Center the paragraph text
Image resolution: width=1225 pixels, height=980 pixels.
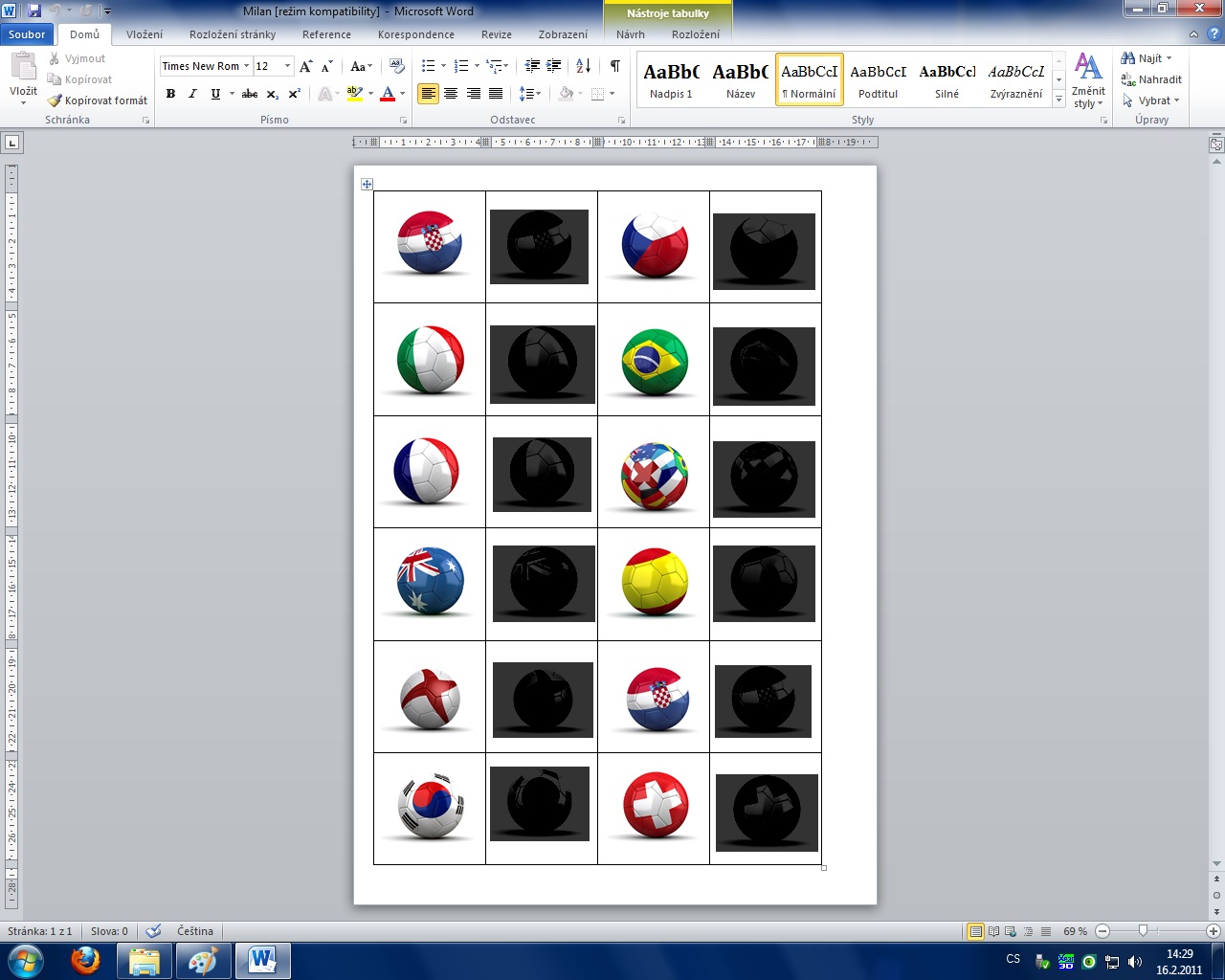click(451, 94)
